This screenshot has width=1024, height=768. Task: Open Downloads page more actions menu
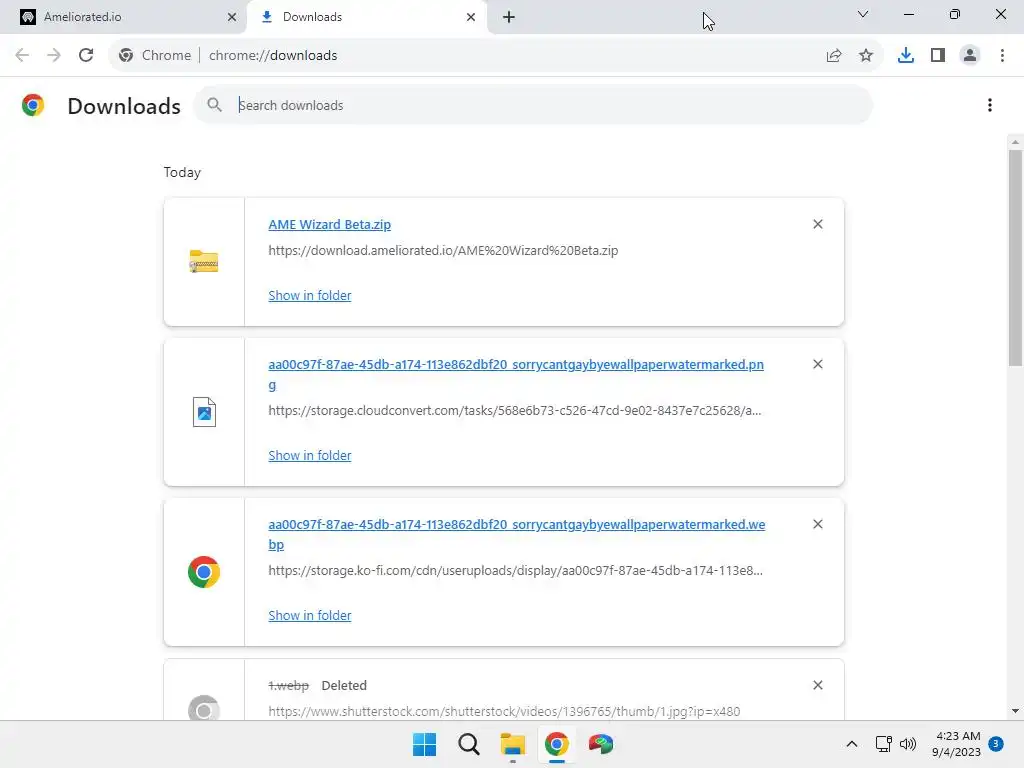[990, 105]
